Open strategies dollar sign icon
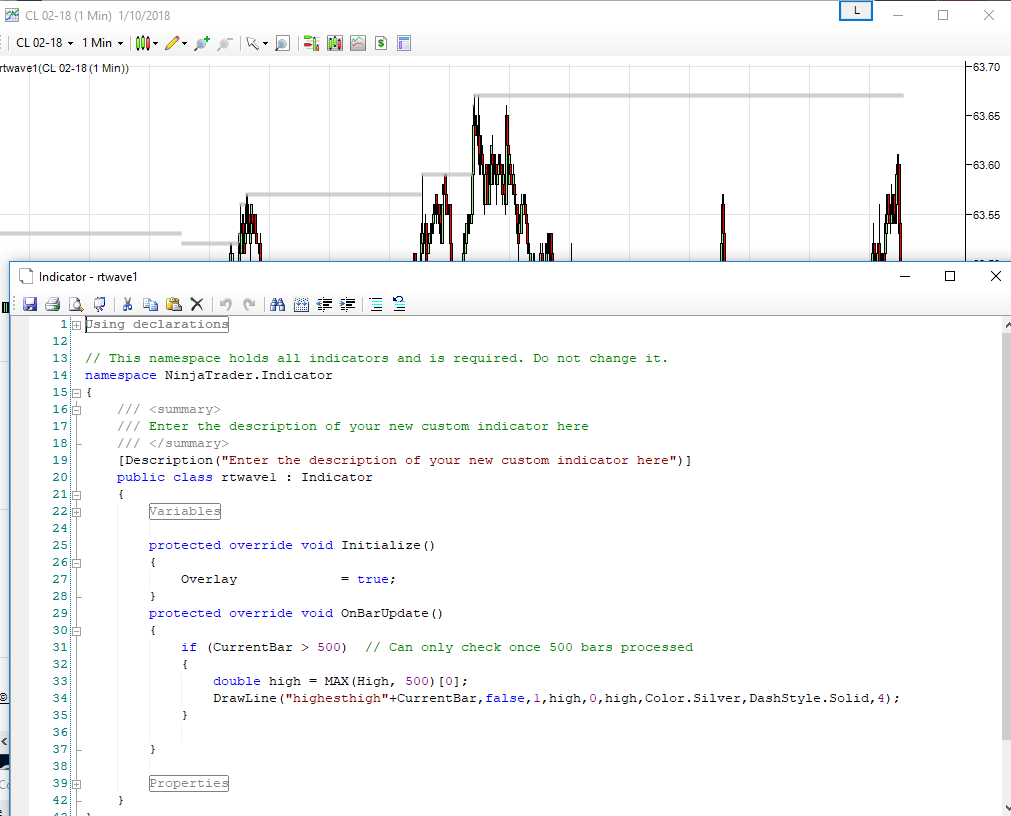The width and height of the screenshot is (1011, 816). pyautogui.click(x=381, y=43)
